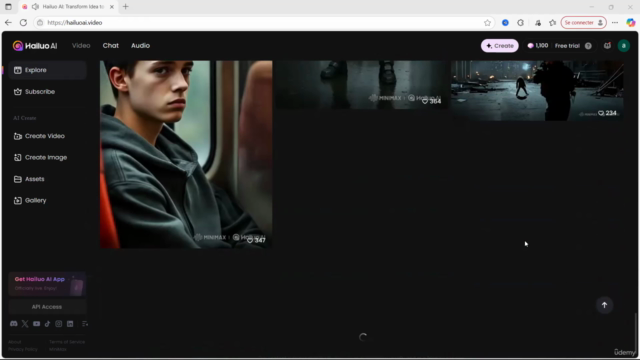The height and width of the screenshot is (360, 640).
Task: Open Create Image in sidebar
Action: pos(47,158)
